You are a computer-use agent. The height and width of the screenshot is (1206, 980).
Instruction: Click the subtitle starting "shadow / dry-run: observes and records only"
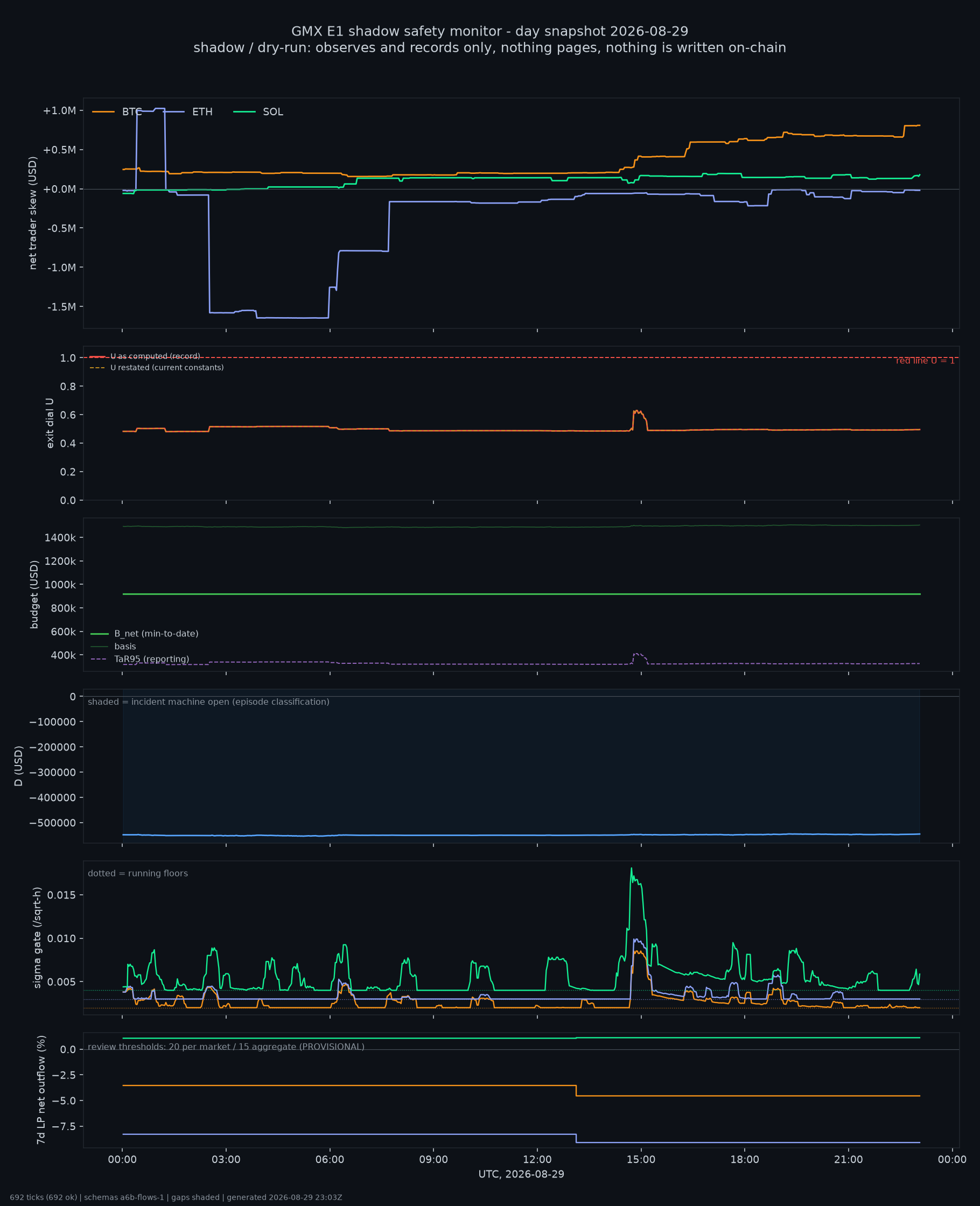click(489, 48)
